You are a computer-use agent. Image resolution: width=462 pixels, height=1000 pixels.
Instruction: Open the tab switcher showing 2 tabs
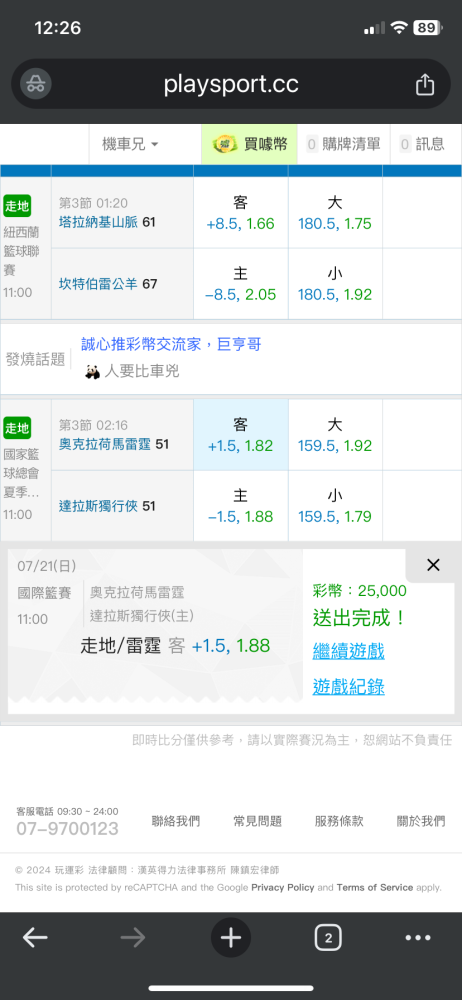tap(328, 938)
